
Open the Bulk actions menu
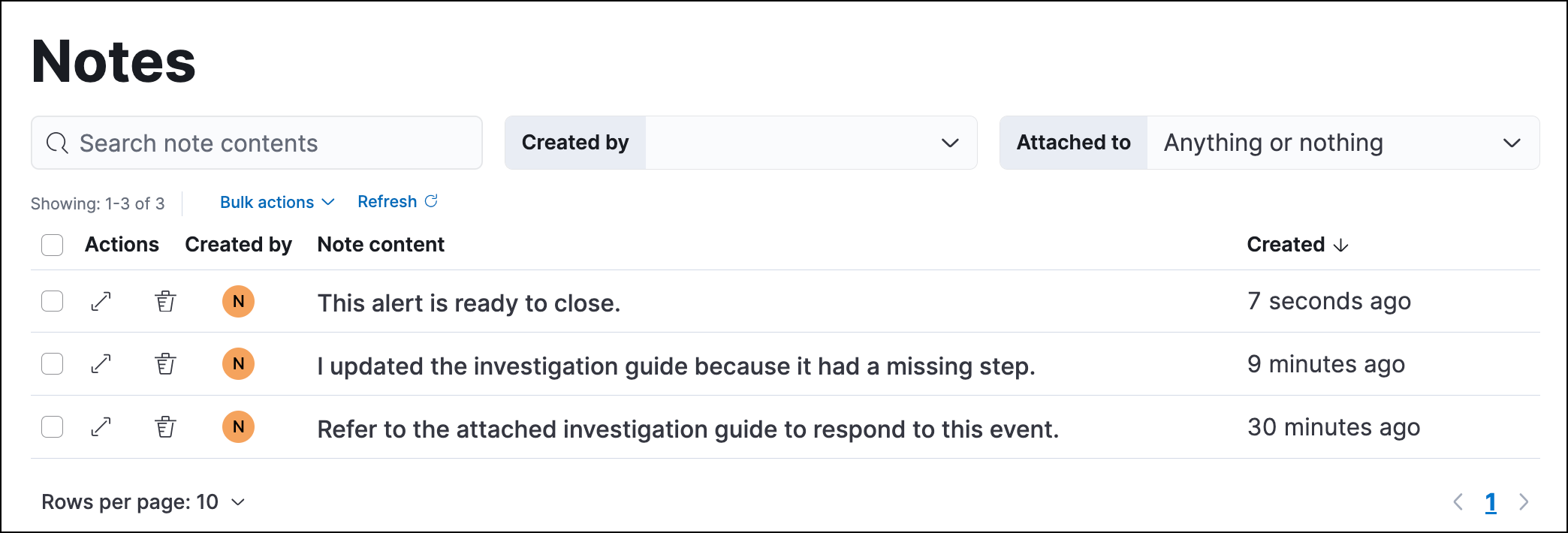(276, 202)
